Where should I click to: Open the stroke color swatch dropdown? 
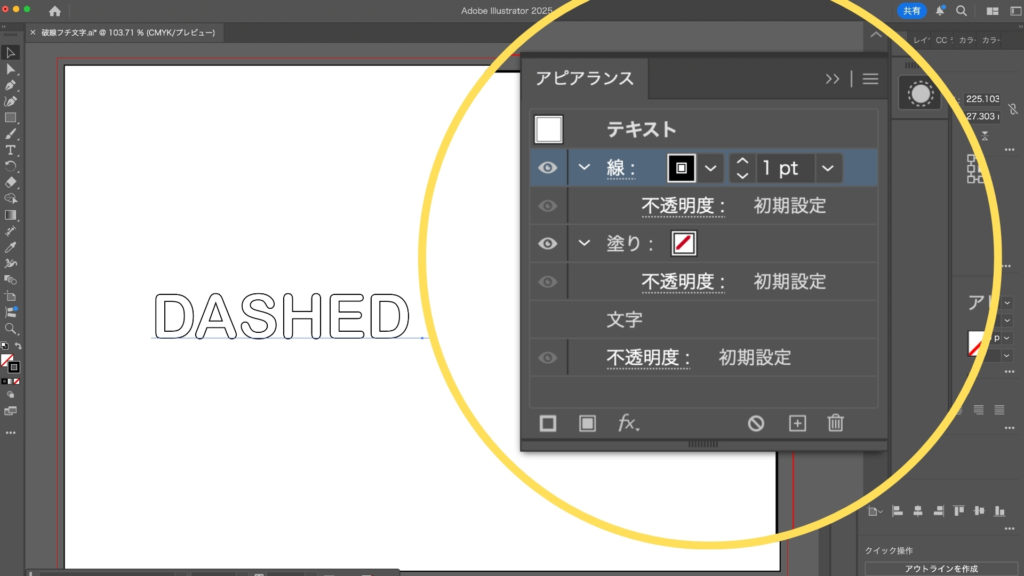711,168
